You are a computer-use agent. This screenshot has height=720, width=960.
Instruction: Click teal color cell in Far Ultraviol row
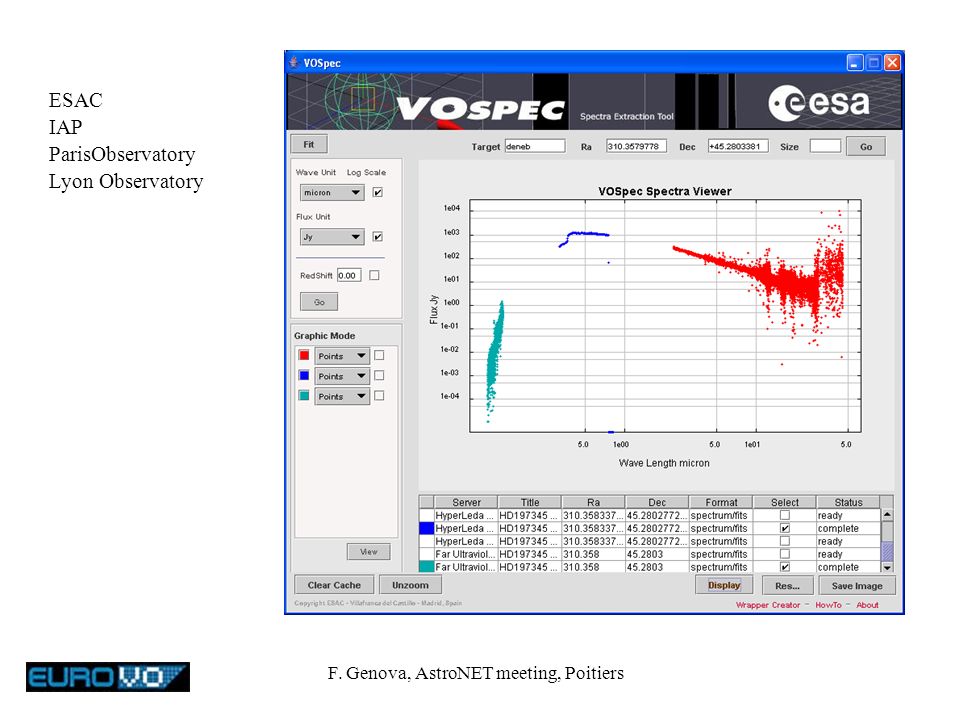tap(426, 567)
